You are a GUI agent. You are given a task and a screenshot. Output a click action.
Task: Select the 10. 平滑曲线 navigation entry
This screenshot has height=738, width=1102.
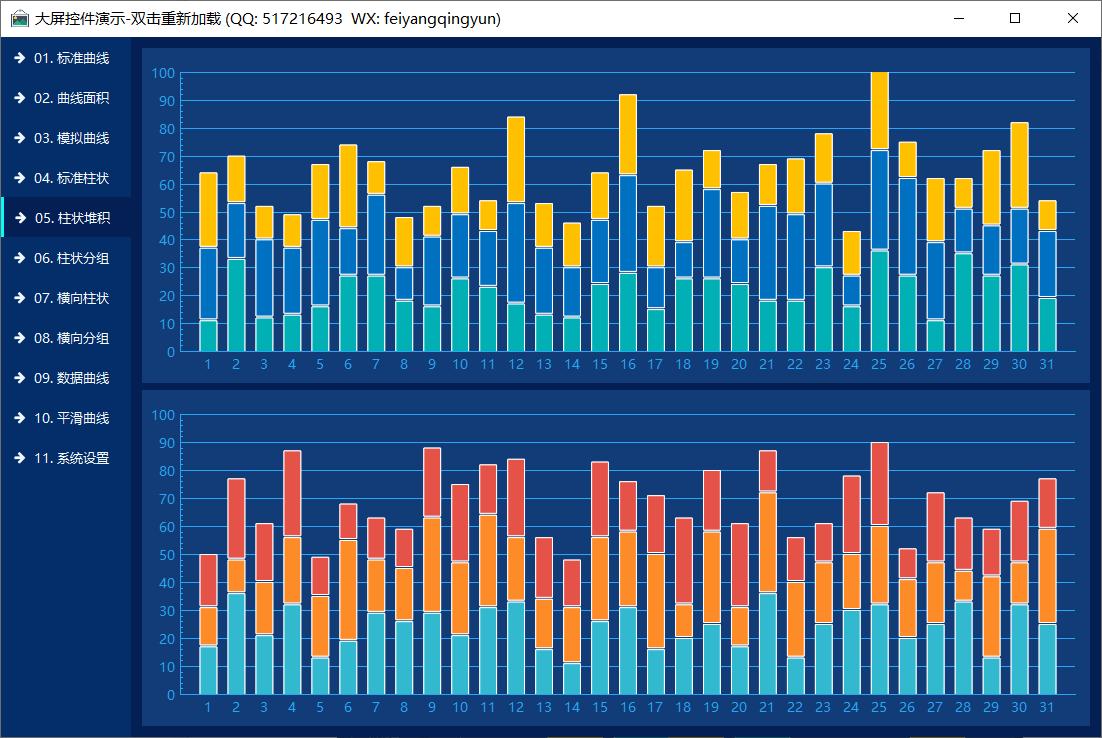coord(71,418)
